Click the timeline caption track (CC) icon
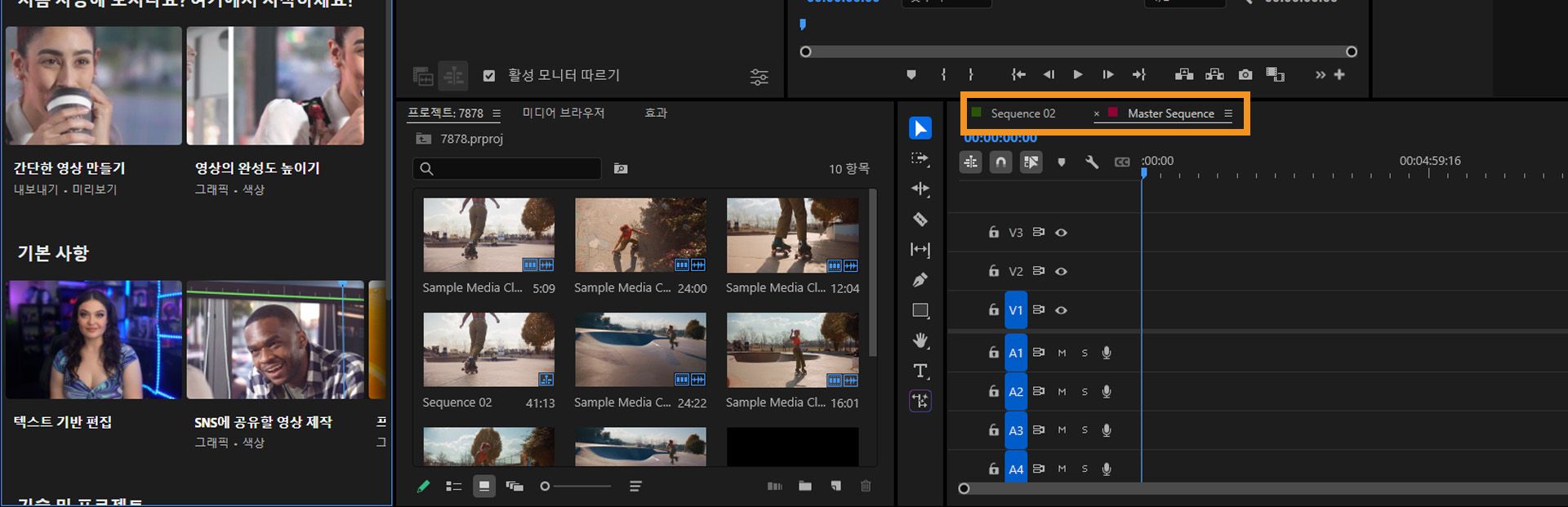 click(1122, 162)
